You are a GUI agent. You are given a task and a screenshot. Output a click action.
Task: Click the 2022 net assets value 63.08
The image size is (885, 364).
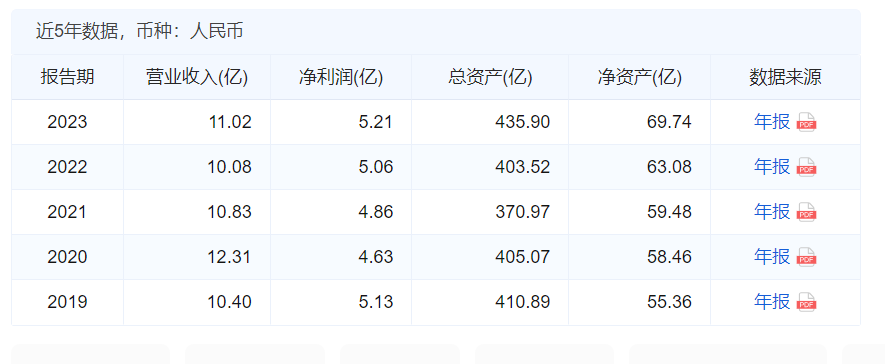669,167
